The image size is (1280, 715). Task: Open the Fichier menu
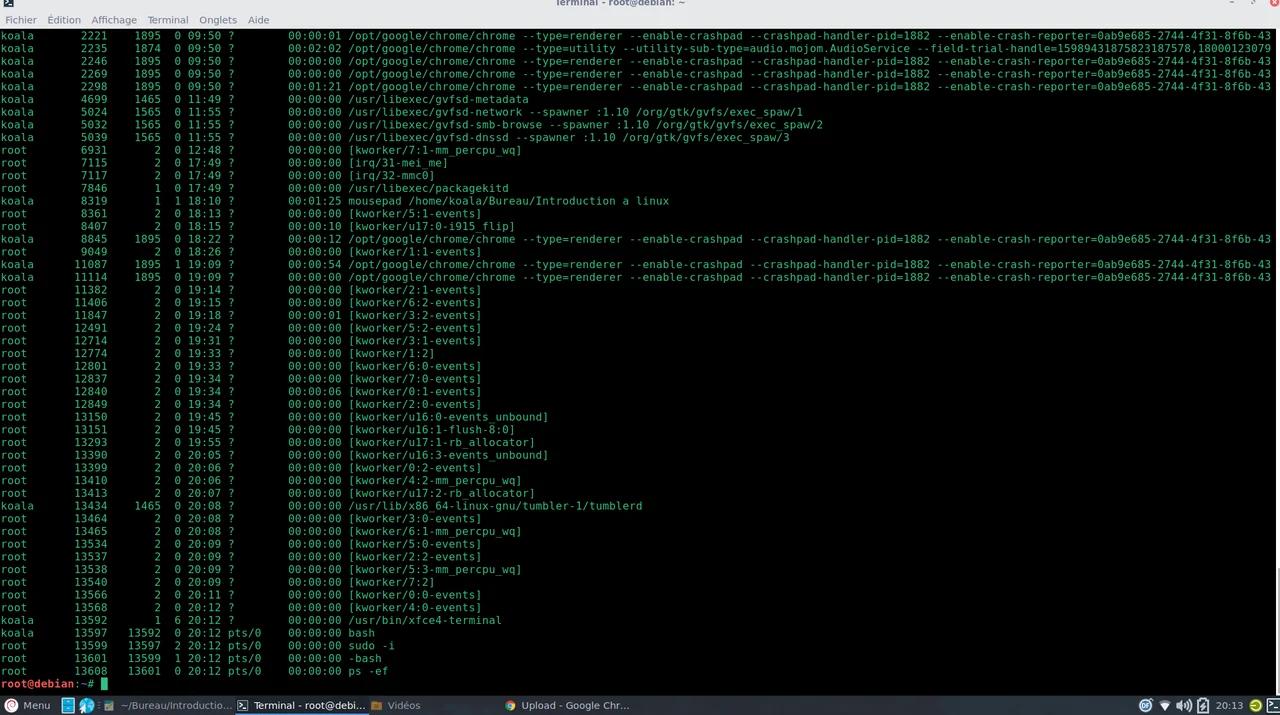(20, 19)
